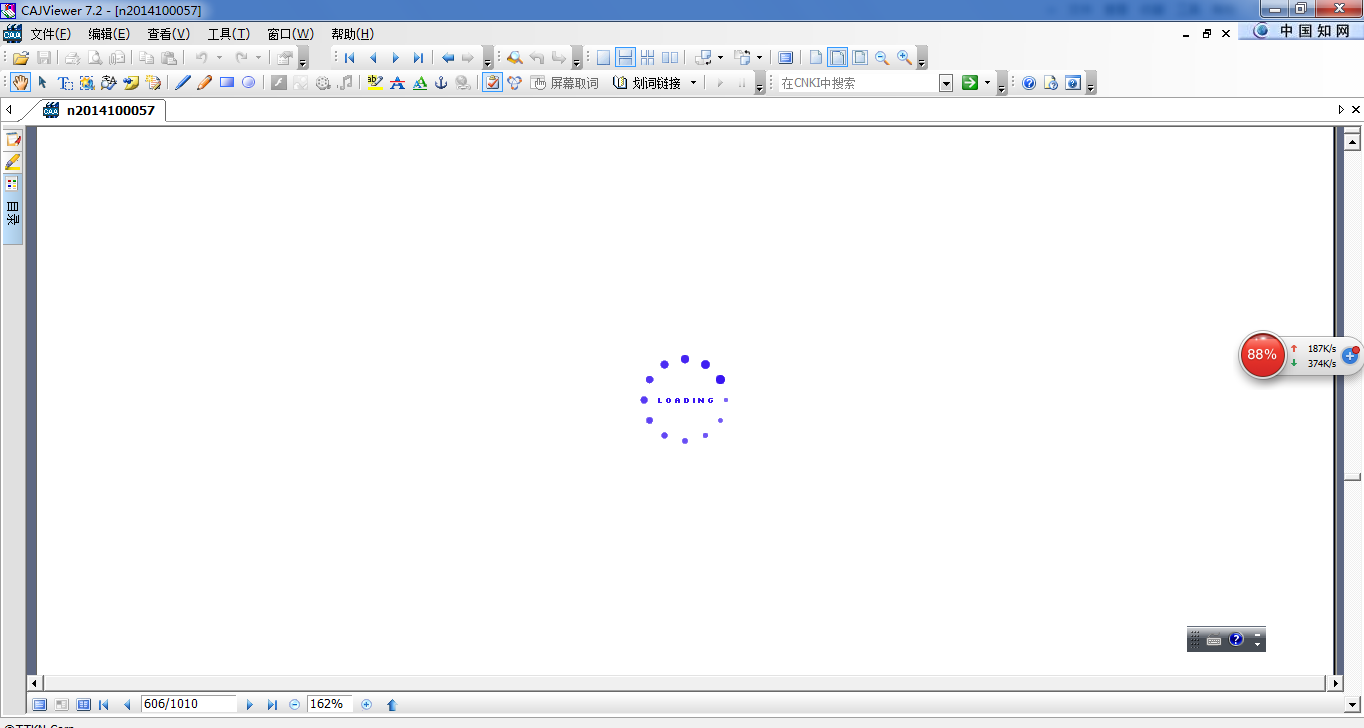Viewport: 1364px width, 728px height.
Task: Expand the 划词链接 dropdown arrow
Action: tap(693, 83)
